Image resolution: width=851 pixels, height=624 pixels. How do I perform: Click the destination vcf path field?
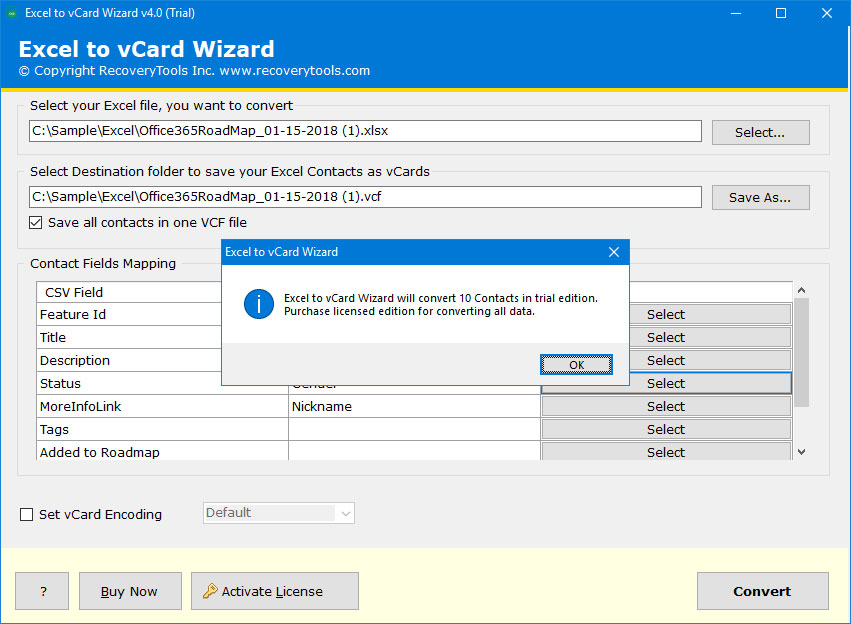click(365, 196)
